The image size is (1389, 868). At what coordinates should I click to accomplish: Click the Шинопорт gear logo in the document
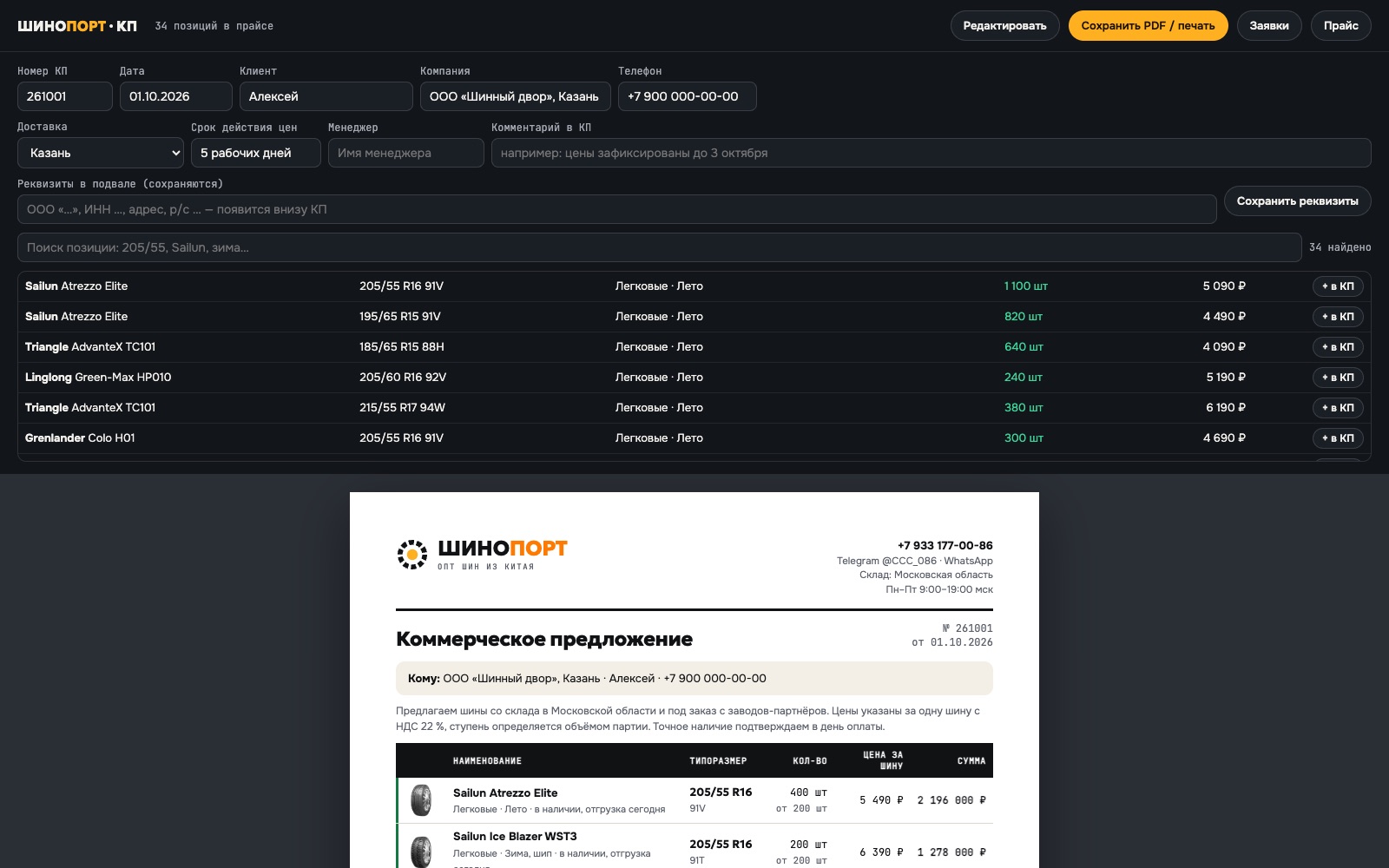[412, 554]
